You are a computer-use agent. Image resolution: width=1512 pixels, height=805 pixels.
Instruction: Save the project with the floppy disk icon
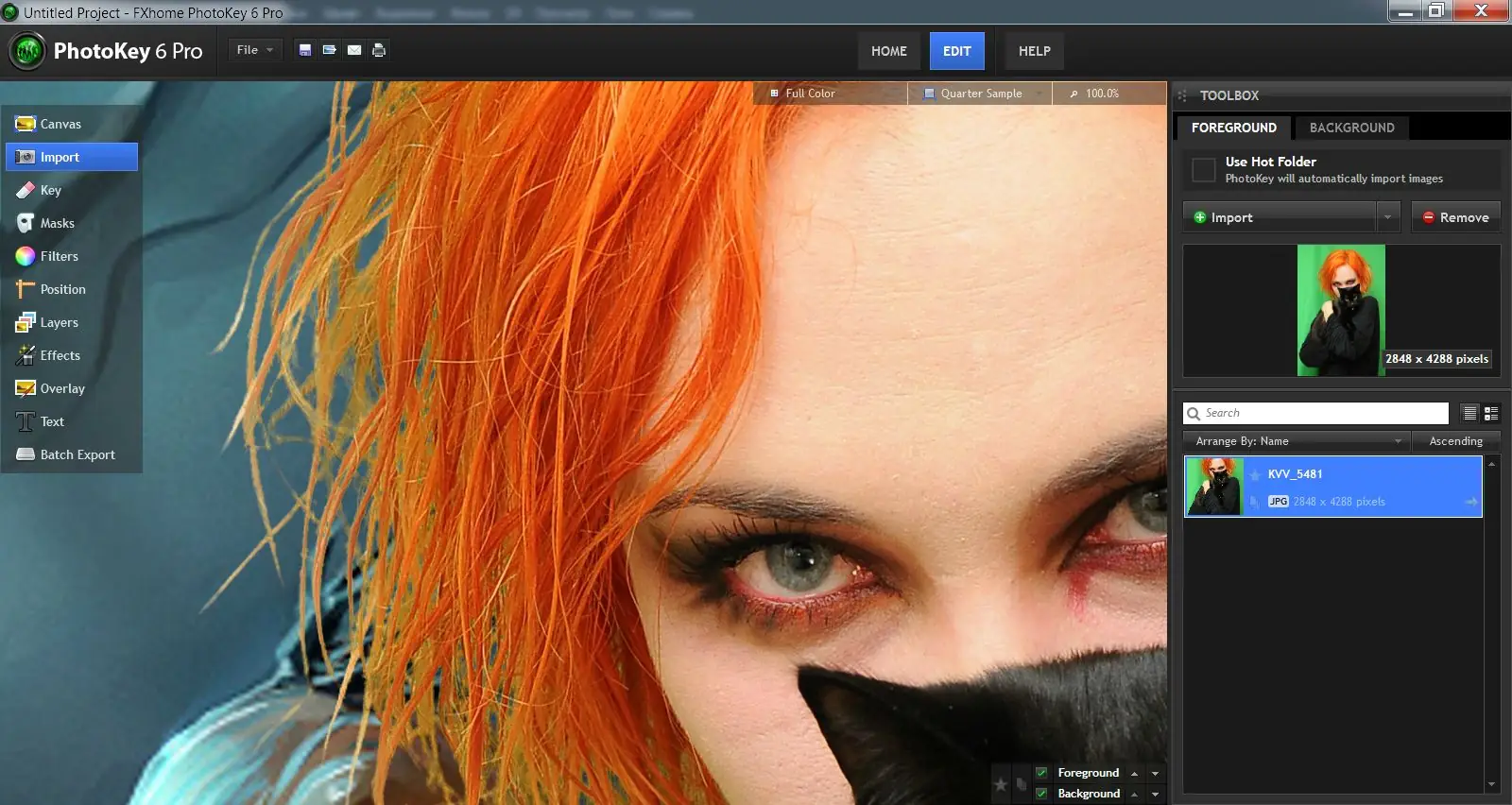pos(305,50)
